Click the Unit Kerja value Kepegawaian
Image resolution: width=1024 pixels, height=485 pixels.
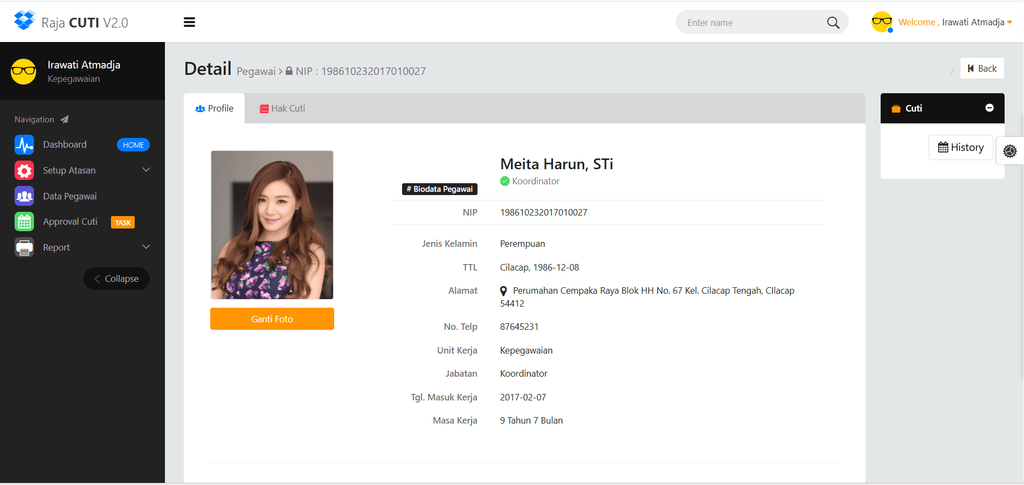[526, 351]
